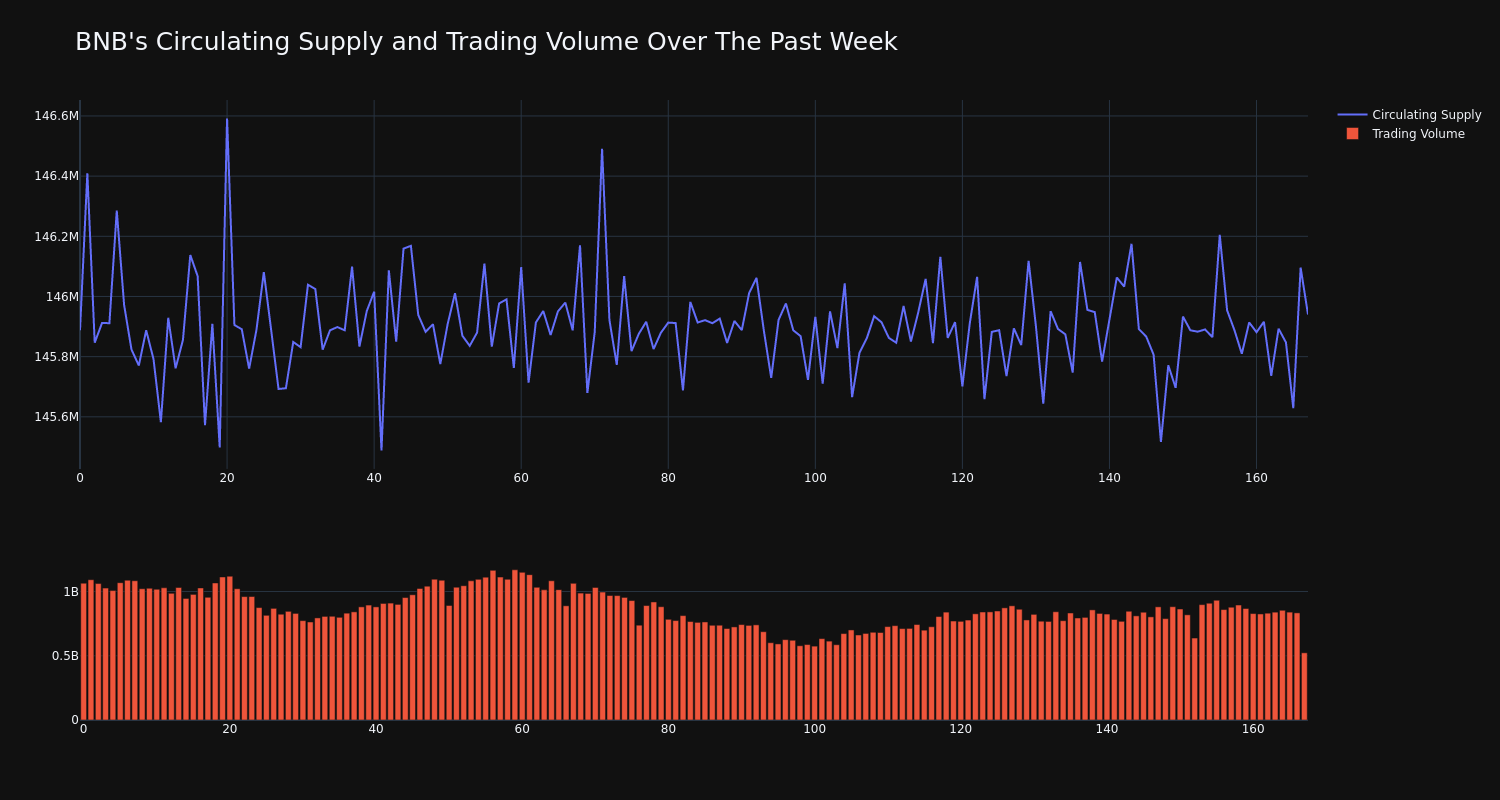
Task: Click the 160 tick on supply chart x-axis
Action: [x=1256, y=478]
